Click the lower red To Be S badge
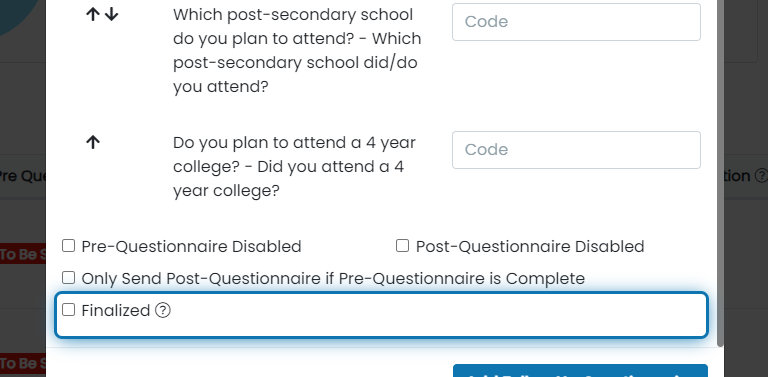 tap(23, 363)
